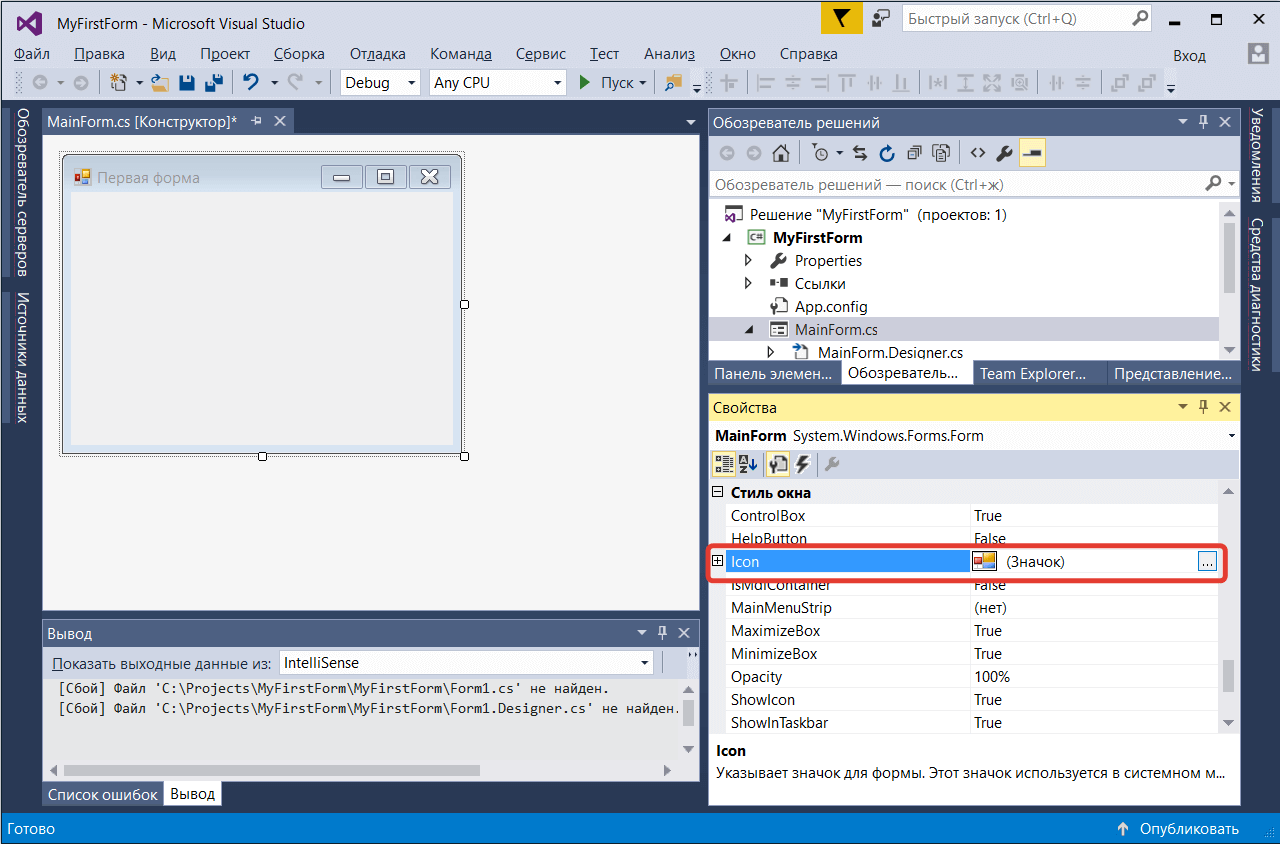Viewport: 1280px width, 844px height.
Task: Toggle Categorized view in the Properties toolbar
Action: (x=722, y=464)
